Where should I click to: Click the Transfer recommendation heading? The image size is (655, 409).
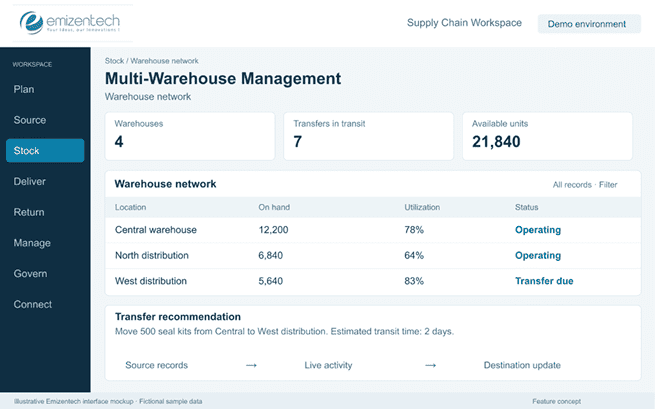[178, 317]
